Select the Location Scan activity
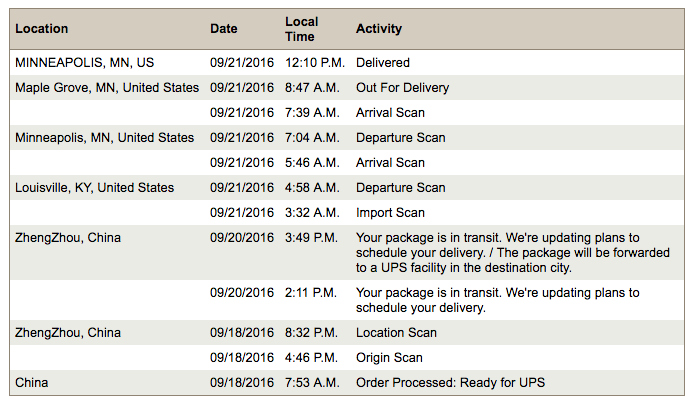The width and height of the screenshot is (693, 401). (396, 332)
